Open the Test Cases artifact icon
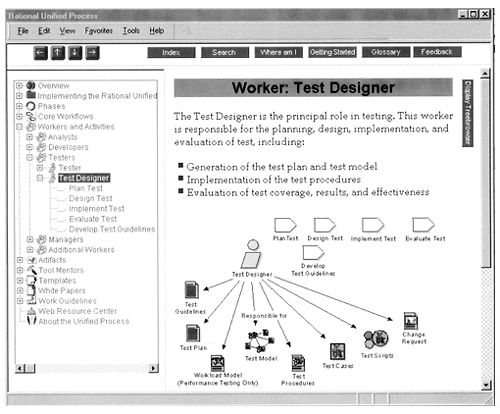The height and width of the screenshot is (414, 500). click(337, 351)
